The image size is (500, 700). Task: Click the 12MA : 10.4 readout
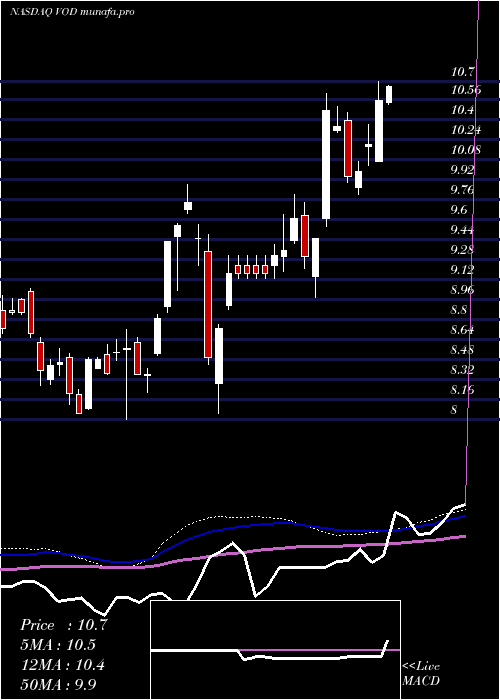point(62,665)
